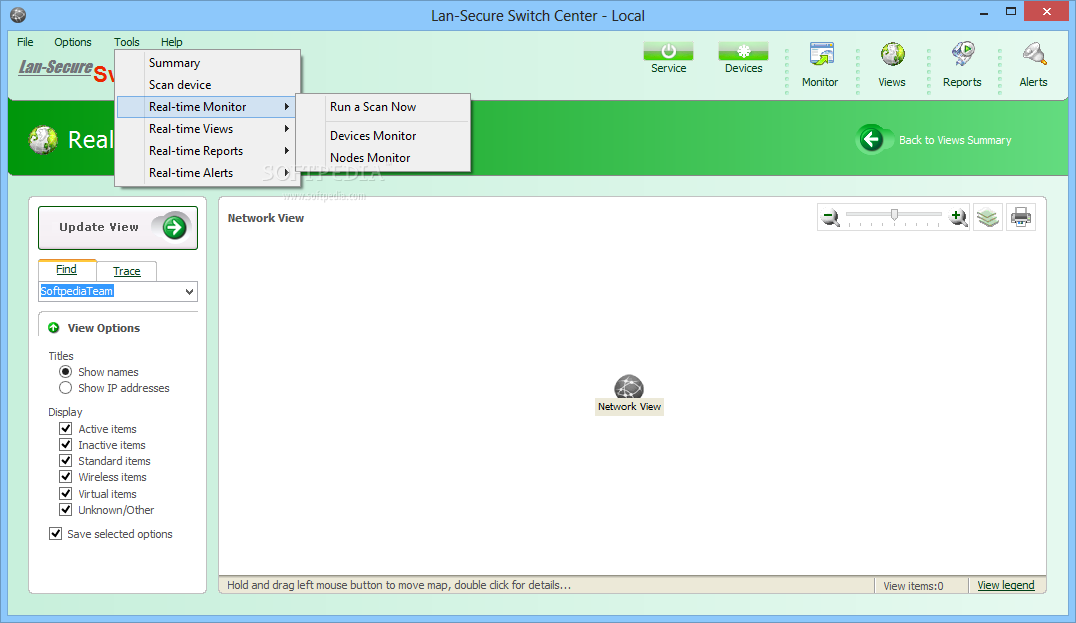Viewport: 1076px width, 623px height.
Task: Click the zoom slider handle
Action: pyautogui.click(x=894, y=215)
